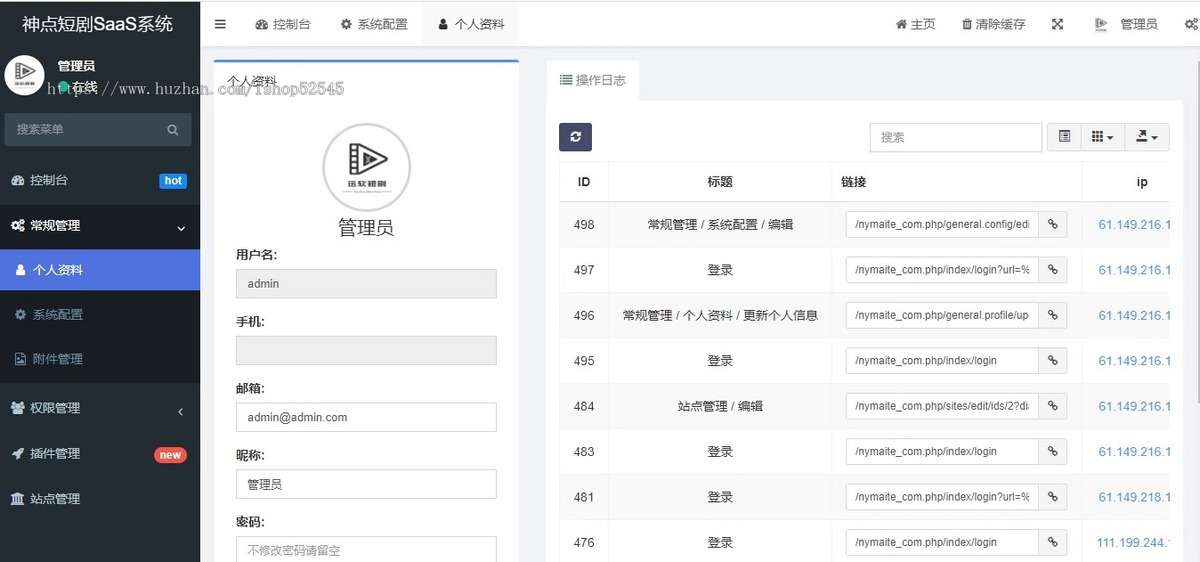Click the ID cell 495
Image resolution: width=1200 pixels, height=562 pixels.
(x=584, y=361)
